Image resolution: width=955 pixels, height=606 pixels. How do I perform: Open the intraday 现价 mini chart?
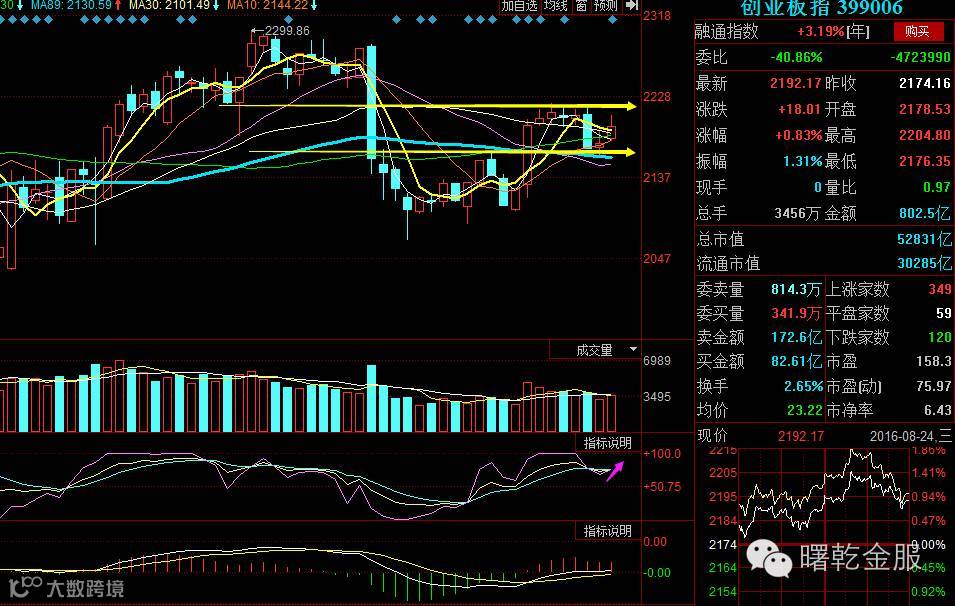tap(825, 525)
